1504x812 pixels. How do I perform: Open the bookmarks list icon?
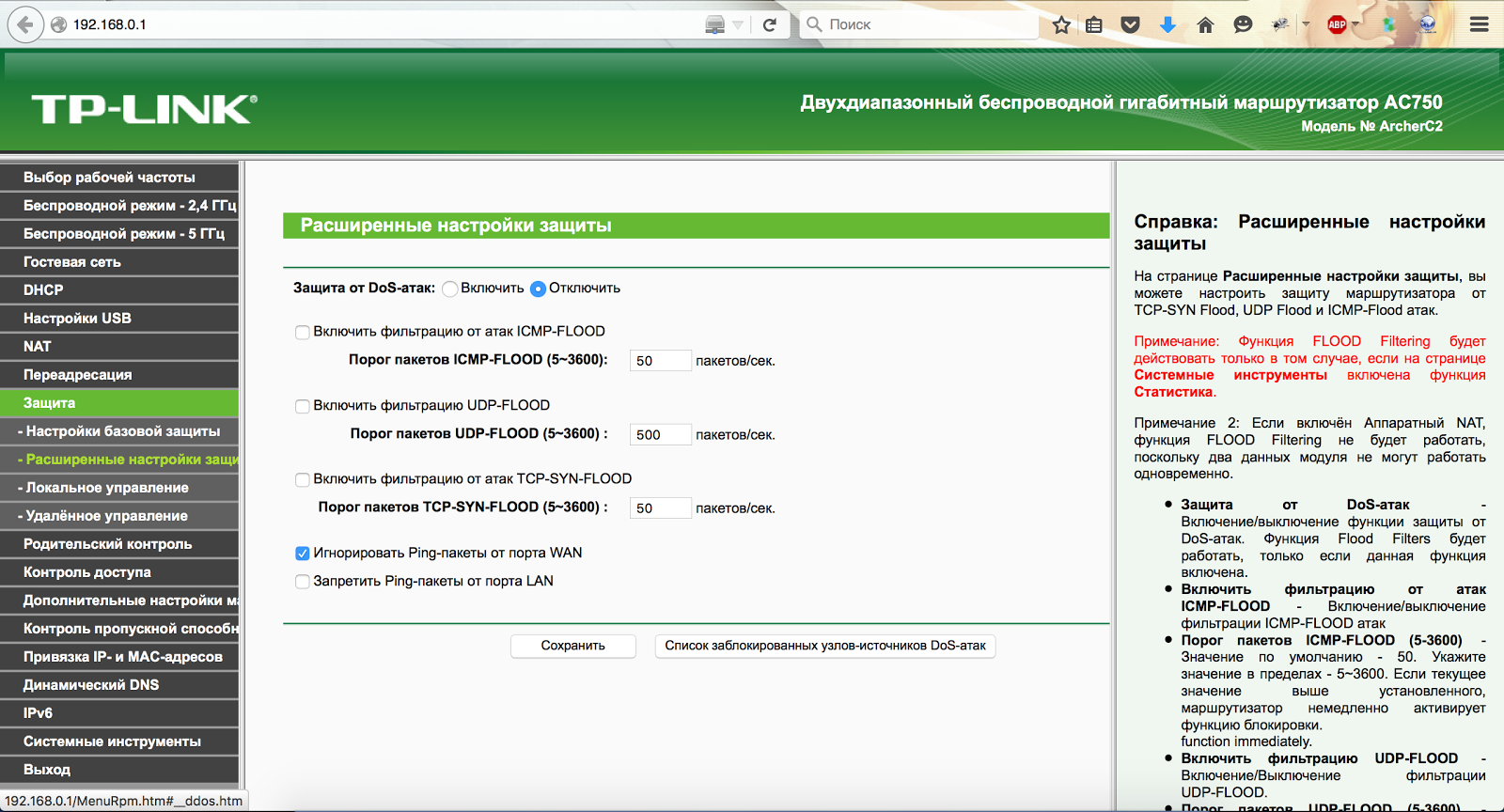[x=1094, y=24]
